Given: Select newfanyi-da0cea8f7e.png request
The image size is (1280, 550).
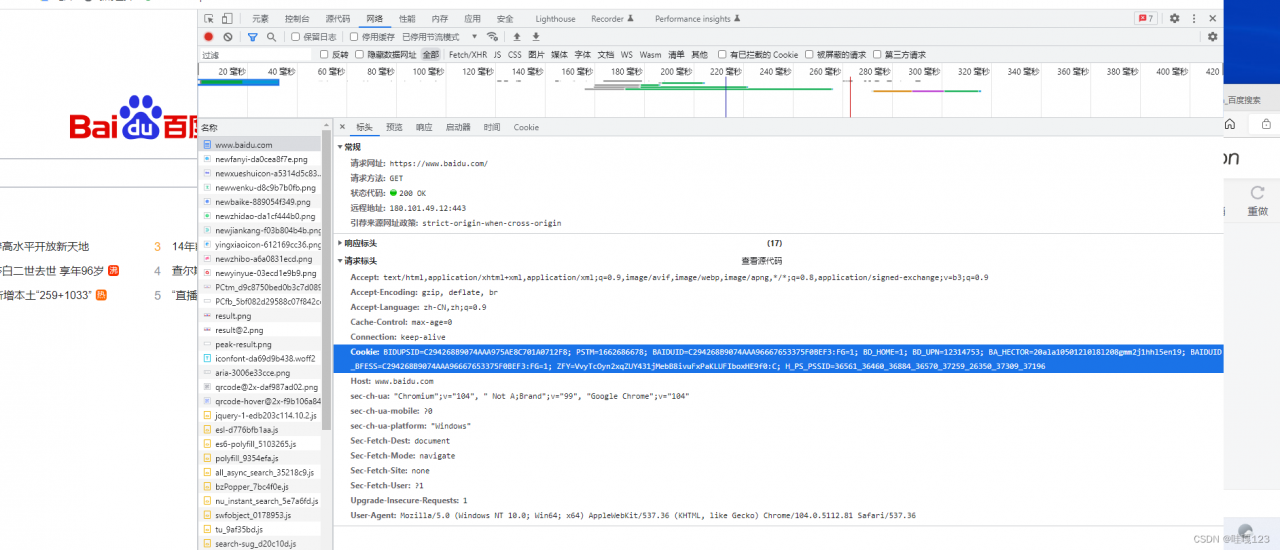Looking at the screenshot, I should pyautogui.click(x=261, y=159).
